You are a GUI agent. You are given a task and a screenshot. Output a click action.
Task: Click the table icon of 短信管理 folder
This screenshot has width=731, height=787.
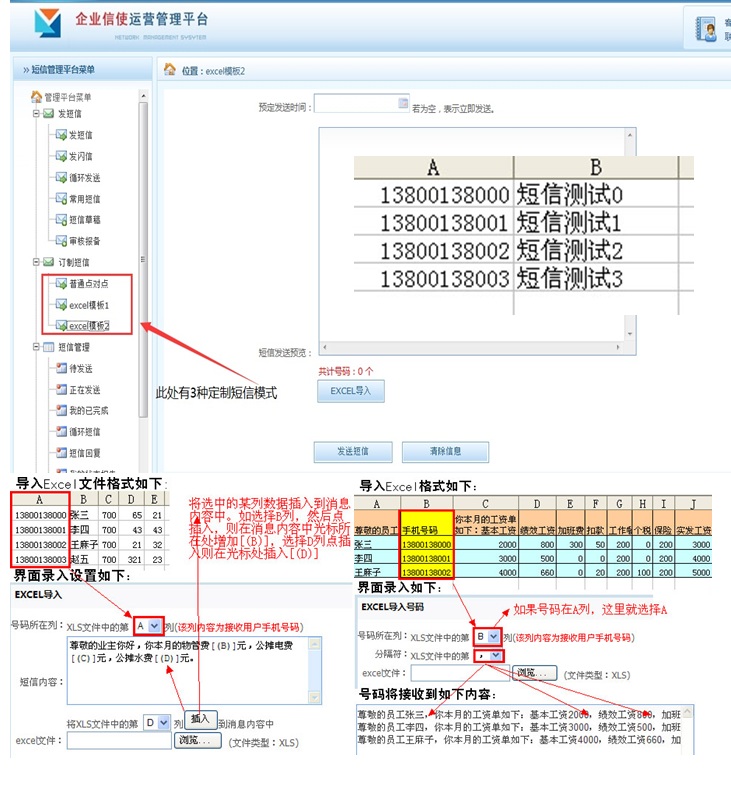pyautogui.click(x=48, y=347)
